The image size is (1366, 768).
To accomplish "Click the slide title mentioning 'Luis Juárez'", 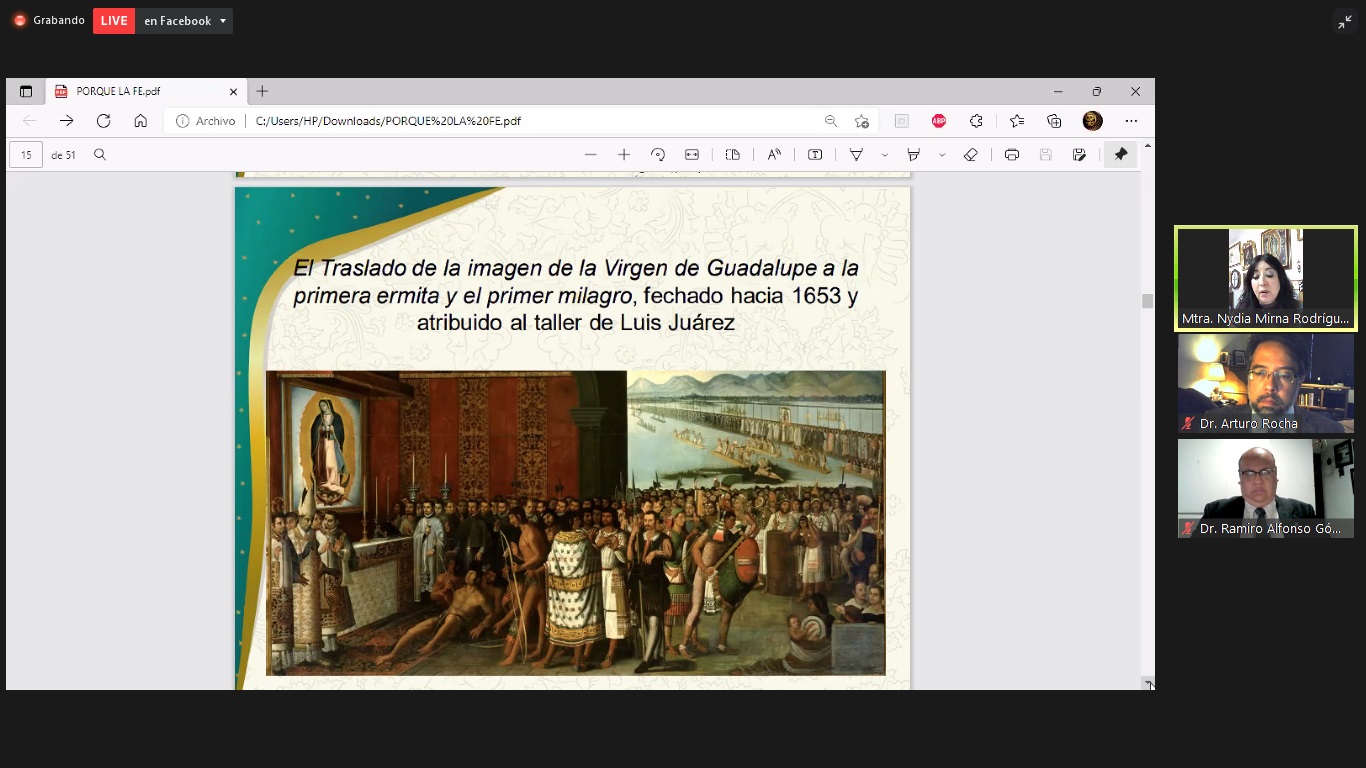I will coord(576,296).
